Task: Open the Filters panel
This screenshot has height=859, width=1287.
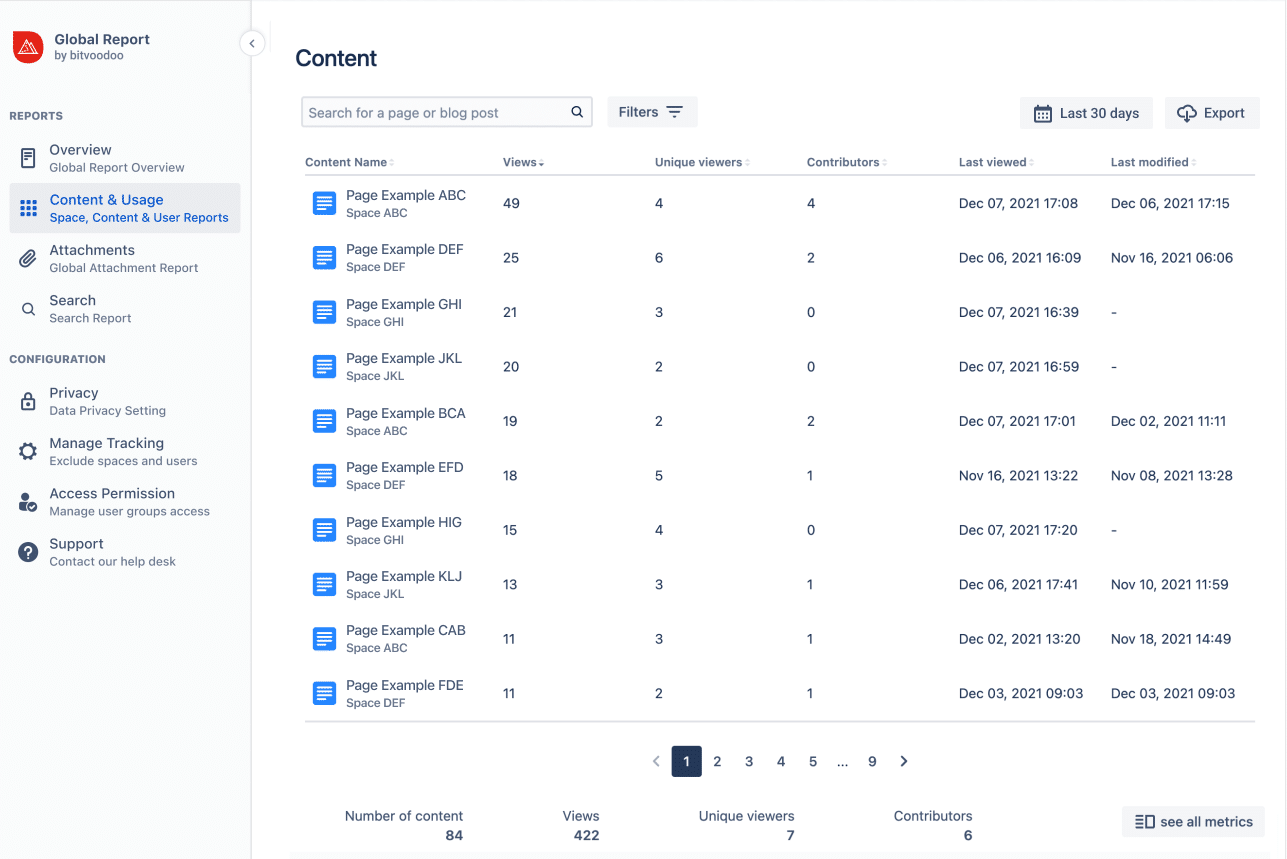Action: point(652,112)
